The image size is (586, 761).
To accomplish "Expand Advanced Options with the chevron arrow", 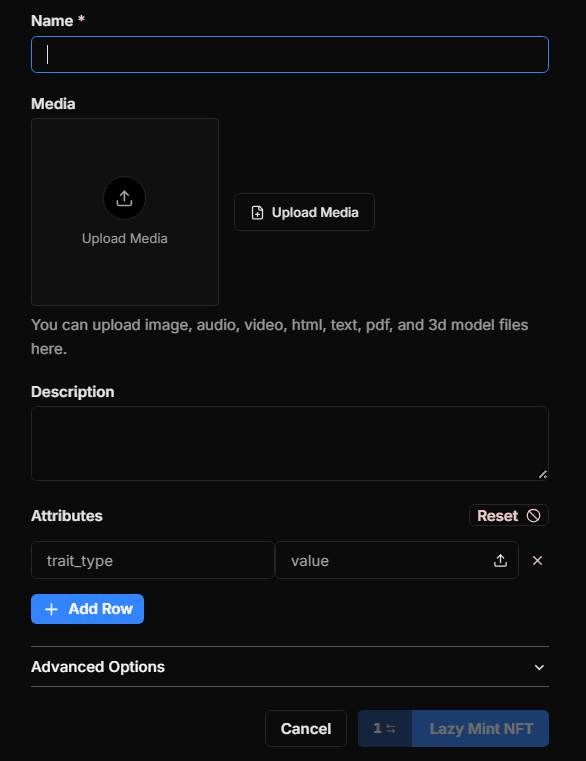I will (539, 667).
